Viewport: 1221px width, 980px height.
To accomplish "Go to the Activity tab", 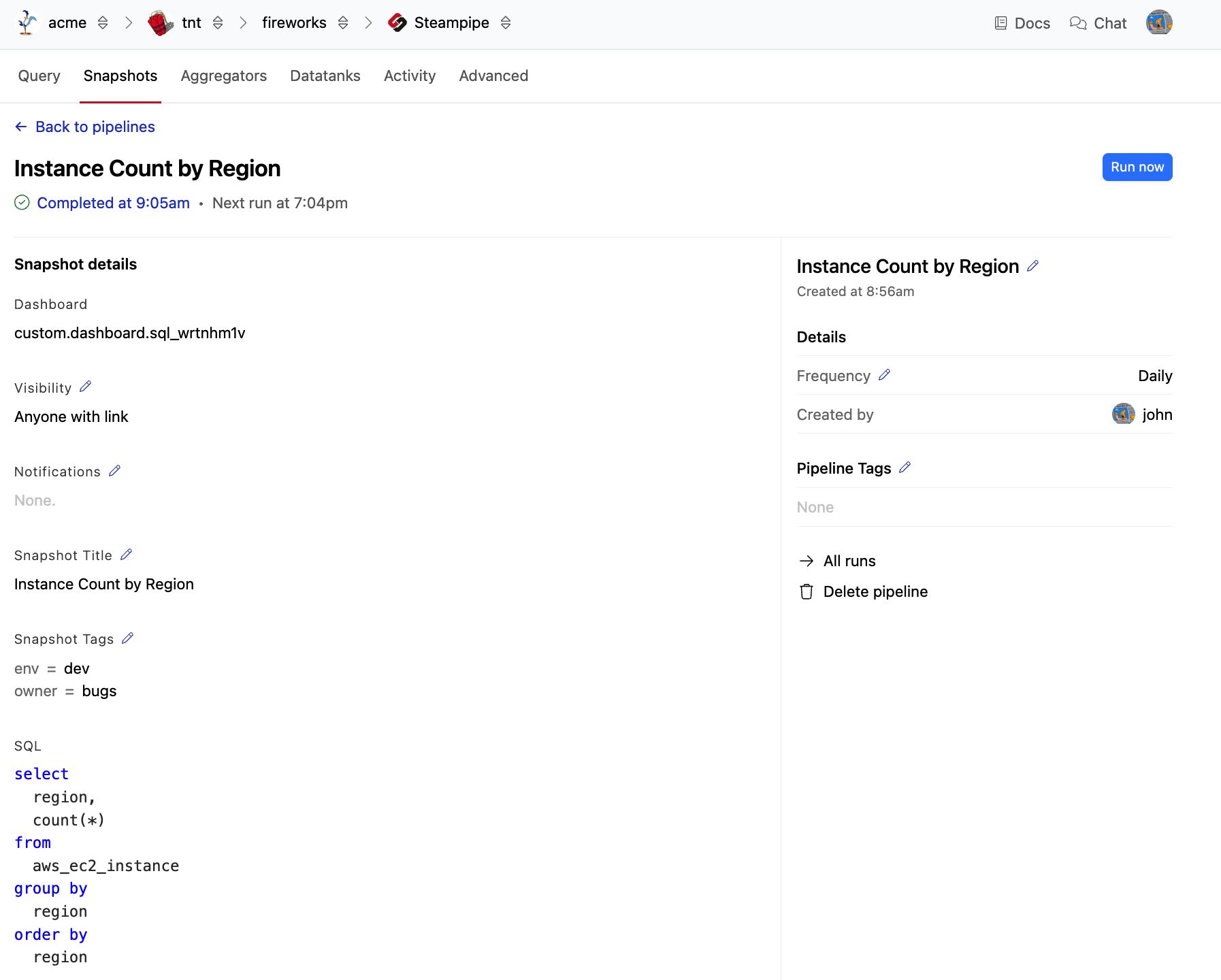I will coord(409,76).
